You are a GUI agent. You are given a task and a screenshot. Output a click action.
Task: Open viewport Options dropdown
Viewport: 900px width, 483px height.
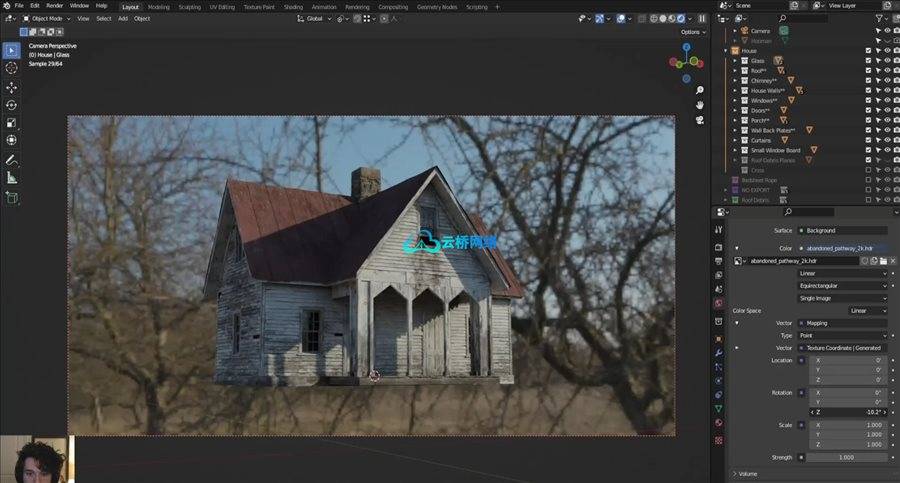693,32
